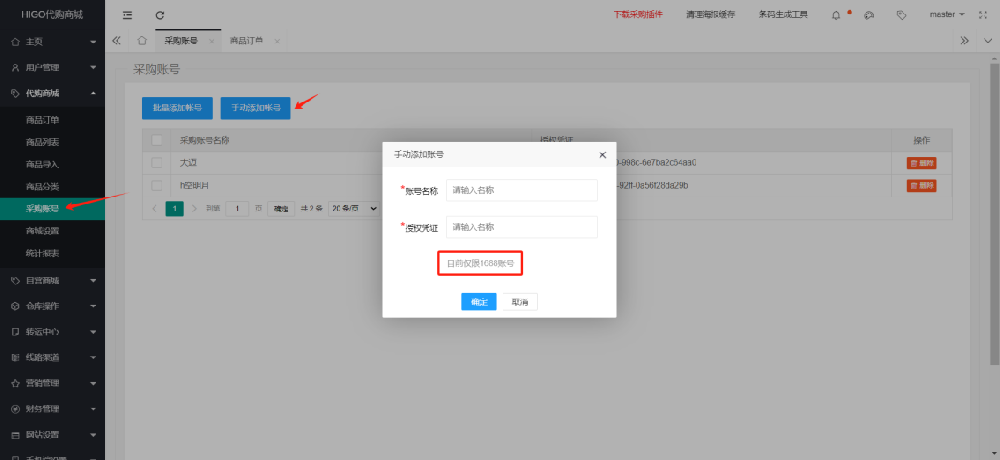Image resolution: width=1000 pixels, height=460 pixels.
Task: Focus the 账号名称 input field
Action: tap(522, 190)
